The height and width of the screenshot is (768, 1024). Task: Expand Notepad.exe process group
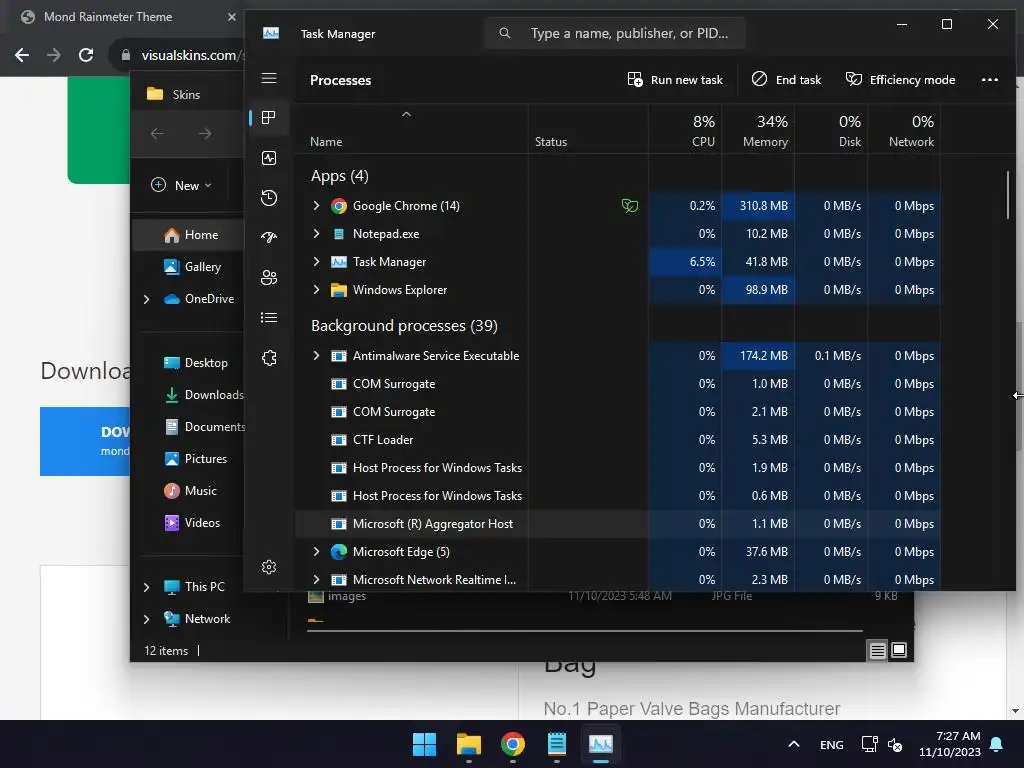click(317, 234)
